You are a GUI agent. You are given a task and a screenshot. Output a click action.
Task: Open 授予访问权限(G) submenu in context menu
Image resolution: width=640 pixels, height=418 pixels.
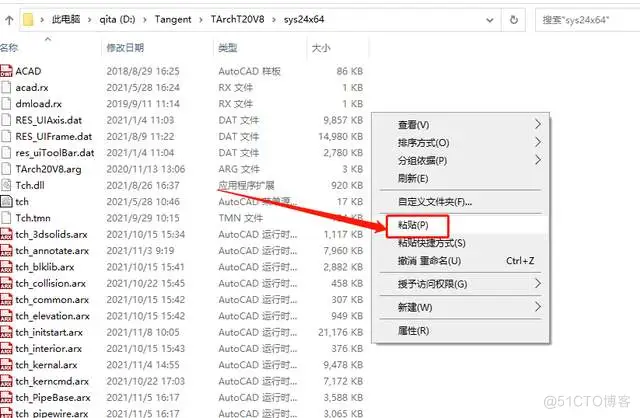(x=460, y=284)
